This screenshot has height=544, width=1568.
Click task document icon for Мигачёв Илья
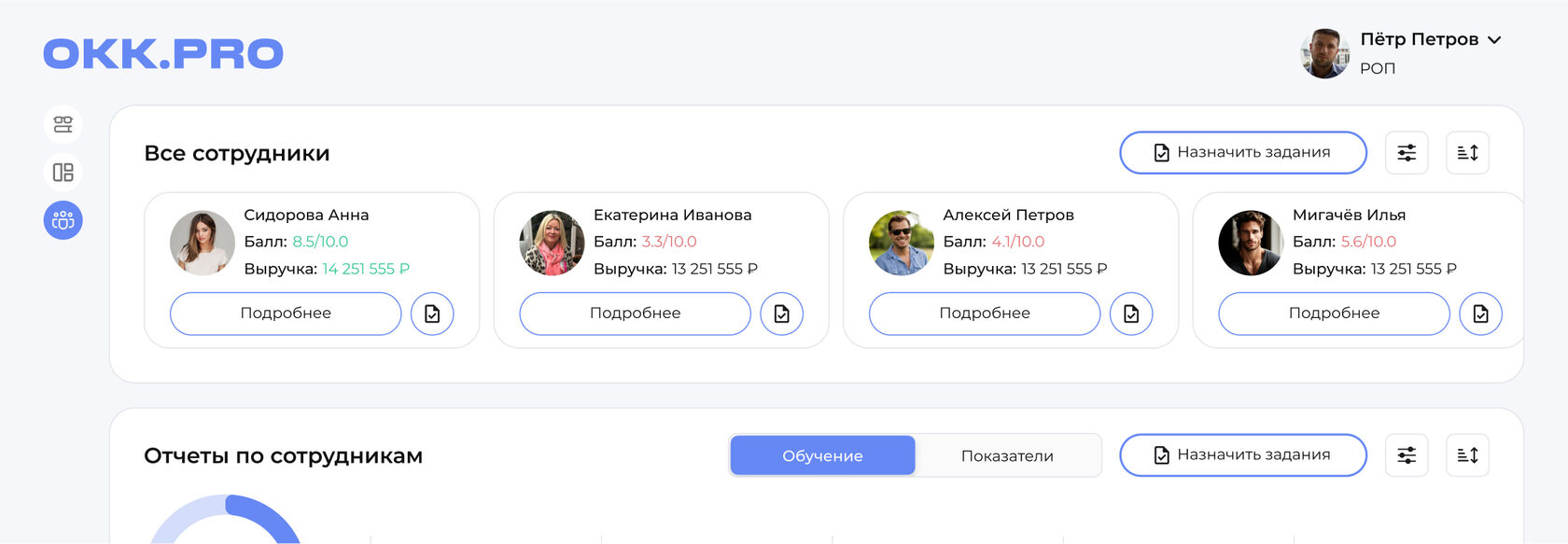pos(1481,314)
